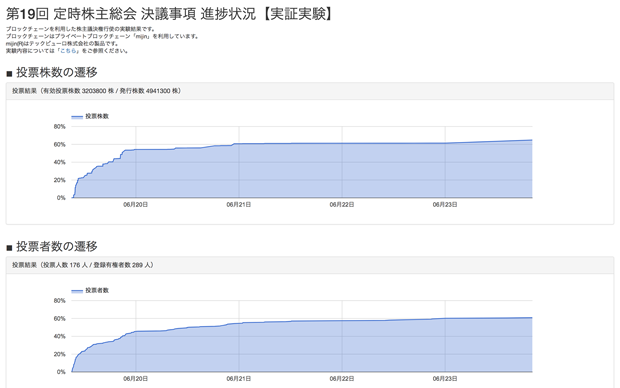Click the 60% label on the 投票者数 chart
This screenshot has width=620, height=388.
60,319
